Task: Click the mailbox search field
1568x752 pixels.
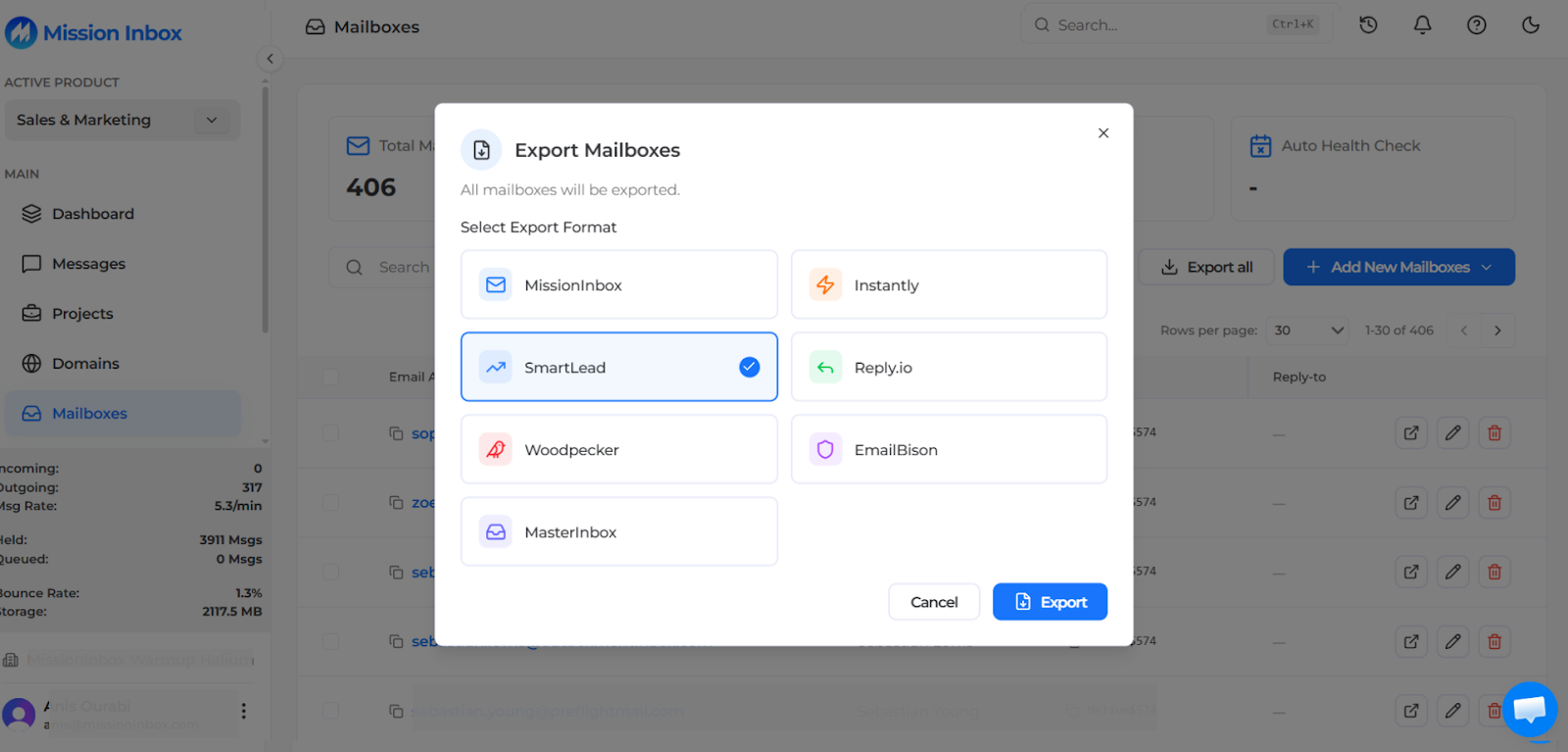Action: click(384, 267)
